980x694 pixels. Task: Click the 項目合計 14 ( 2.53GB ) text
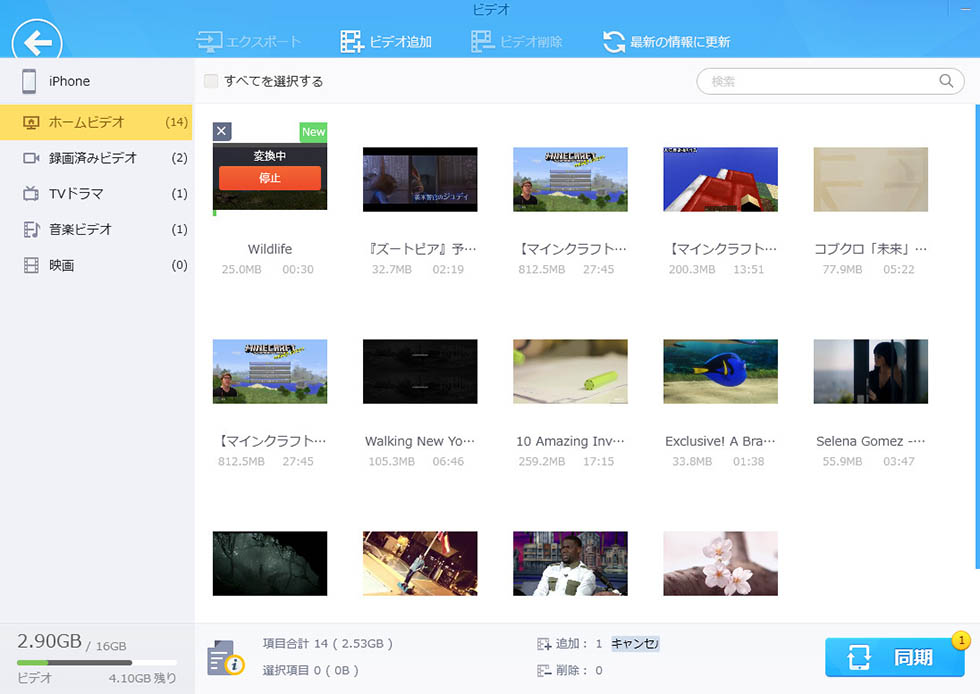[x=328, y=643]
